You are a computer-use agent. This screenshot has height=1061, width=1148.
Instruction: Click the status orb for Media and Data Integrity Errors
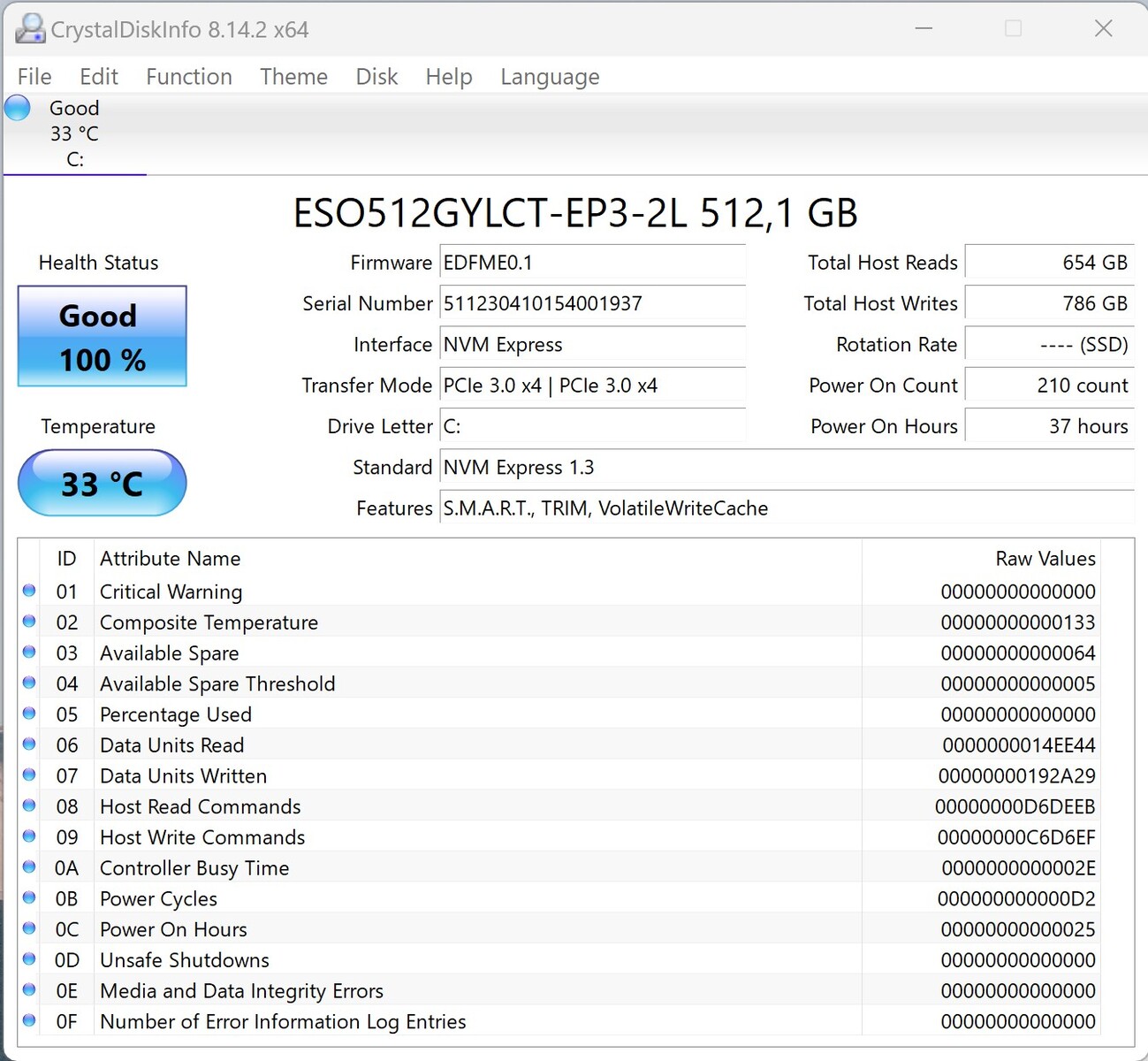[x=29, y=989]
